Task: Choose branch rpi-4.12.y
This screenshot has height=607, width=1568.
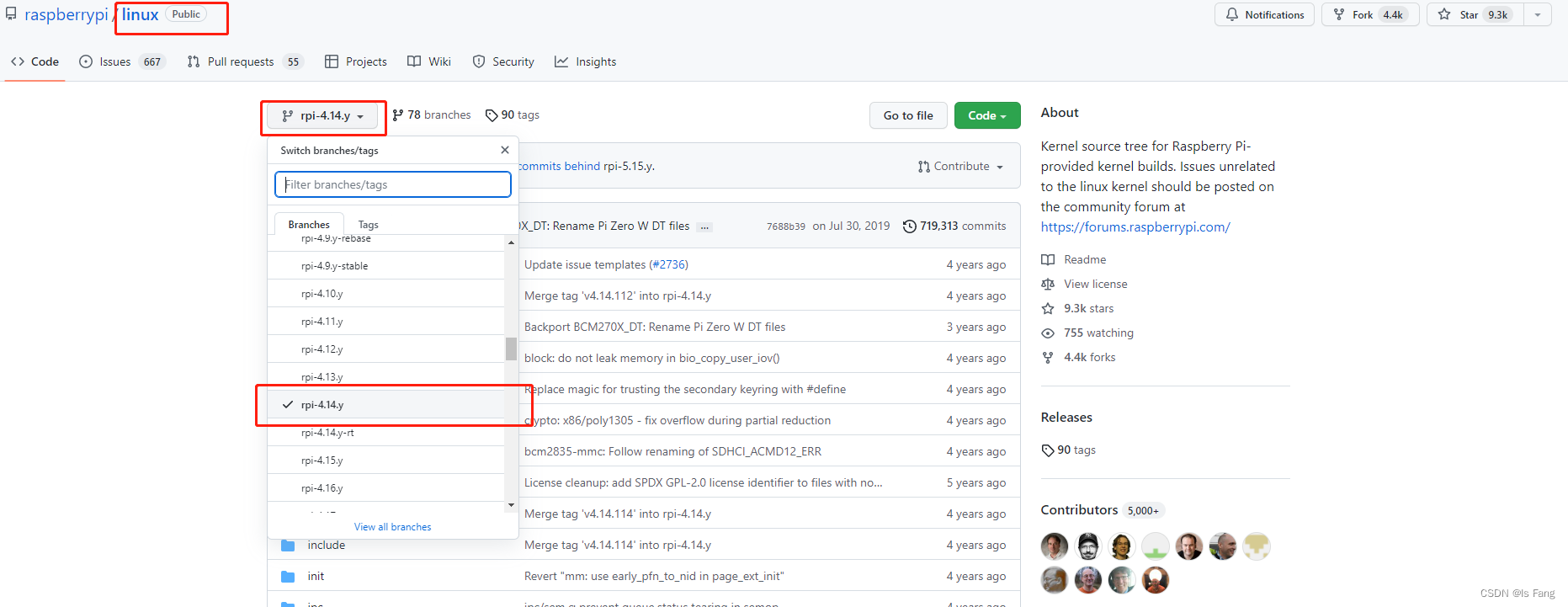Action: tap(386, 349)
